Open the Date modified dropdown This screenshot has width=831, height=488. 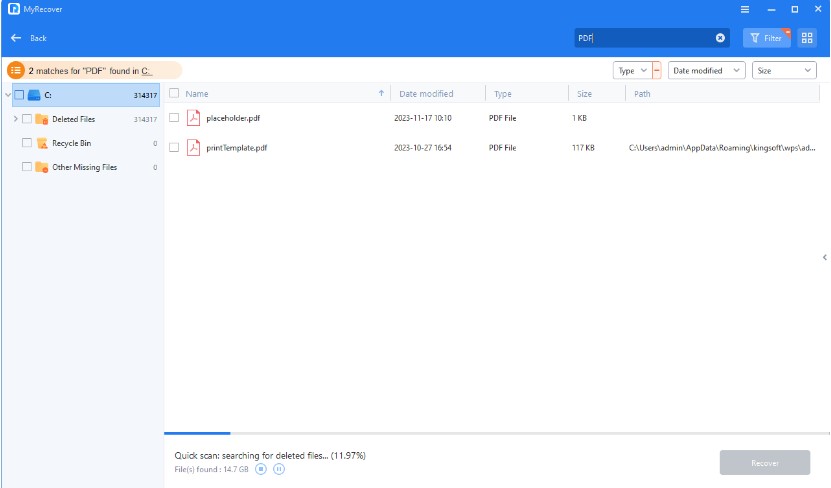coord(707,70)
